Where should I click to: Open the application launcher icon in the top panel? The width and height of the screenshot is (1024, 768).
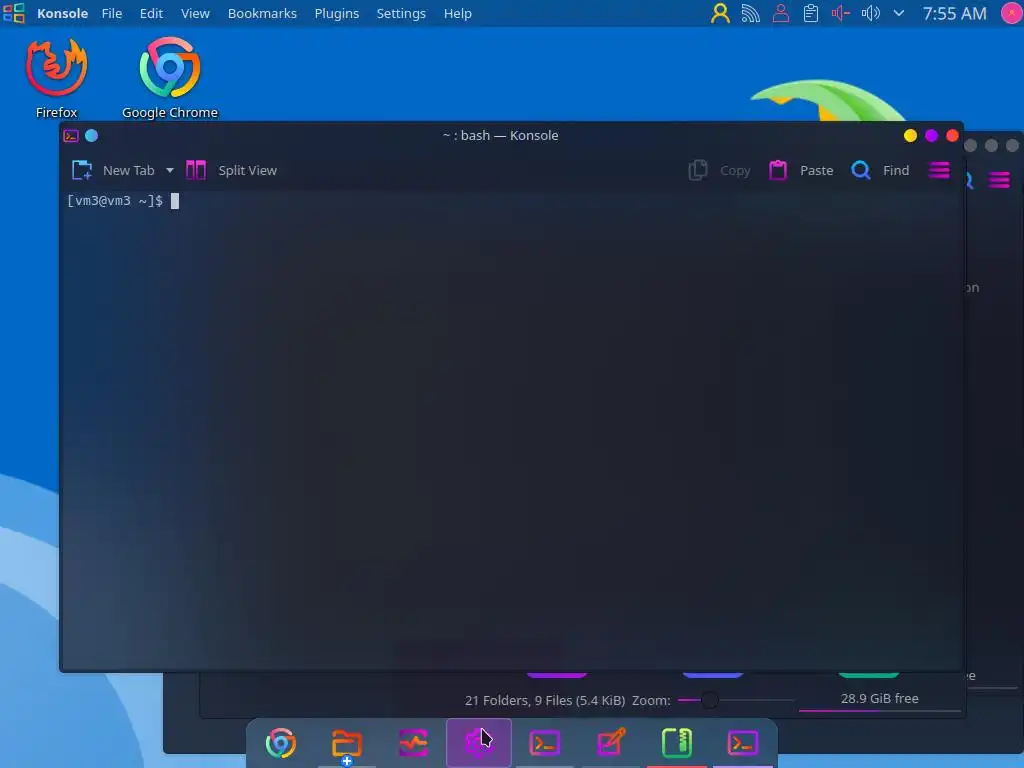pyautogui.click(x=14, y=13)
